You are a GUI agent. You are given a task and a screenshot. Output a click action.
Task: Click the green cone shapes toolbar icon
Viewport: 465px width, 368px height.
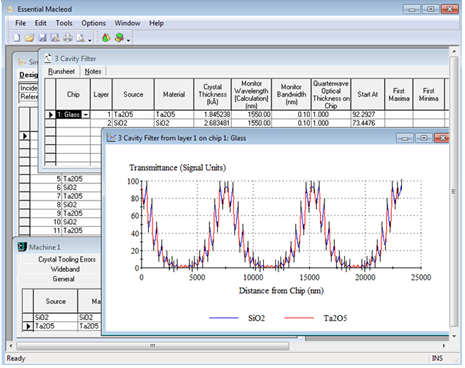coord(106,38)
